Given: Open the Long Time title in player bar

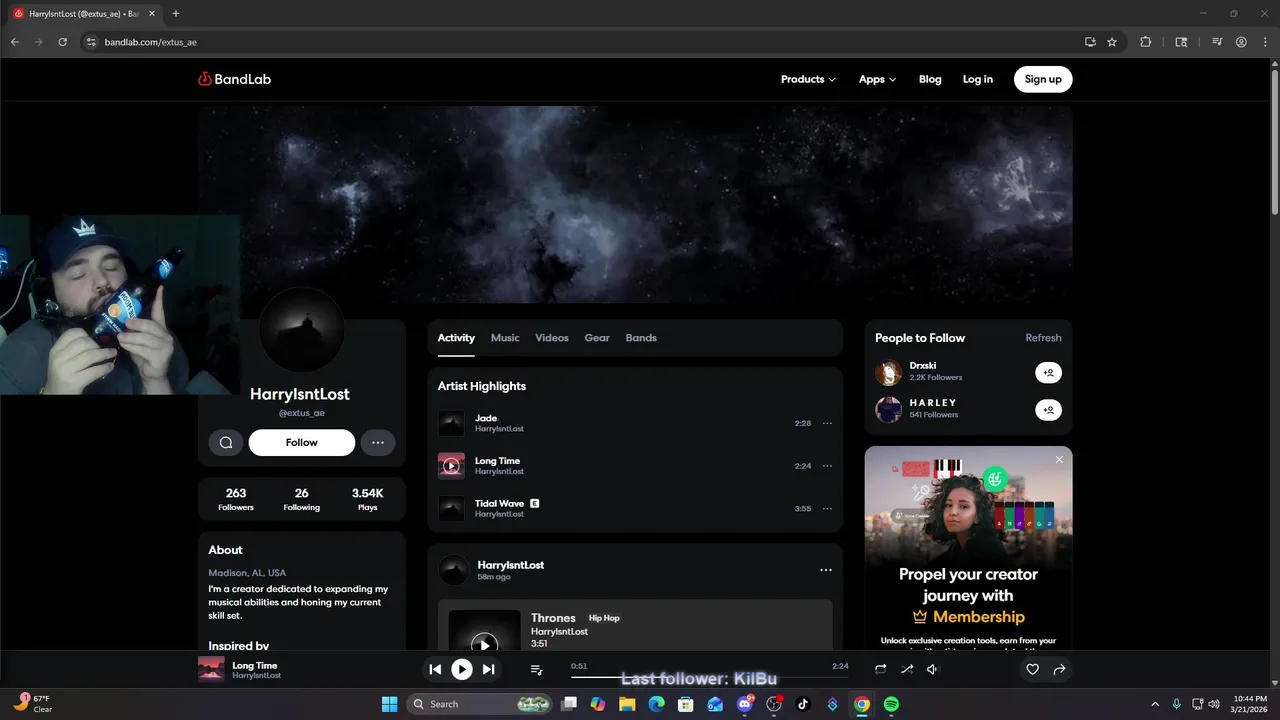Looking at the screenshot, I should pos(255,665).
